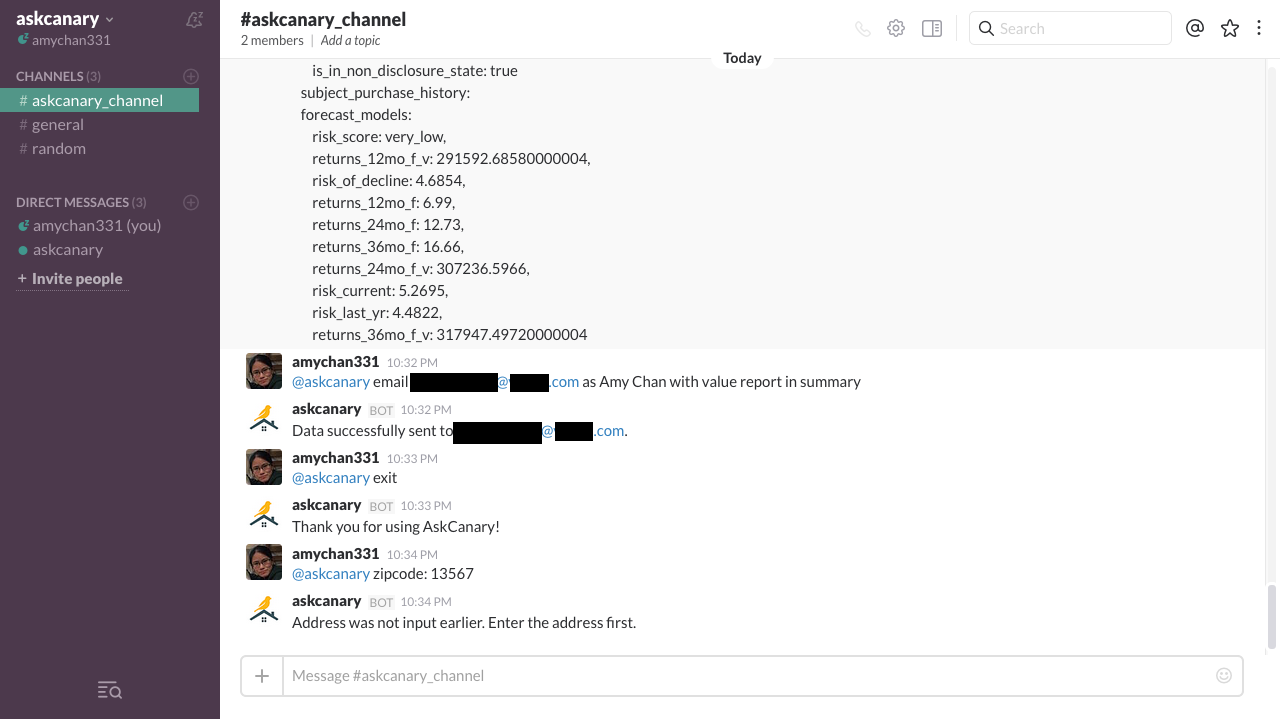Open the quick switcher icon in sidebar
The height and width of the screenshot is (719, 1280).
110,690
